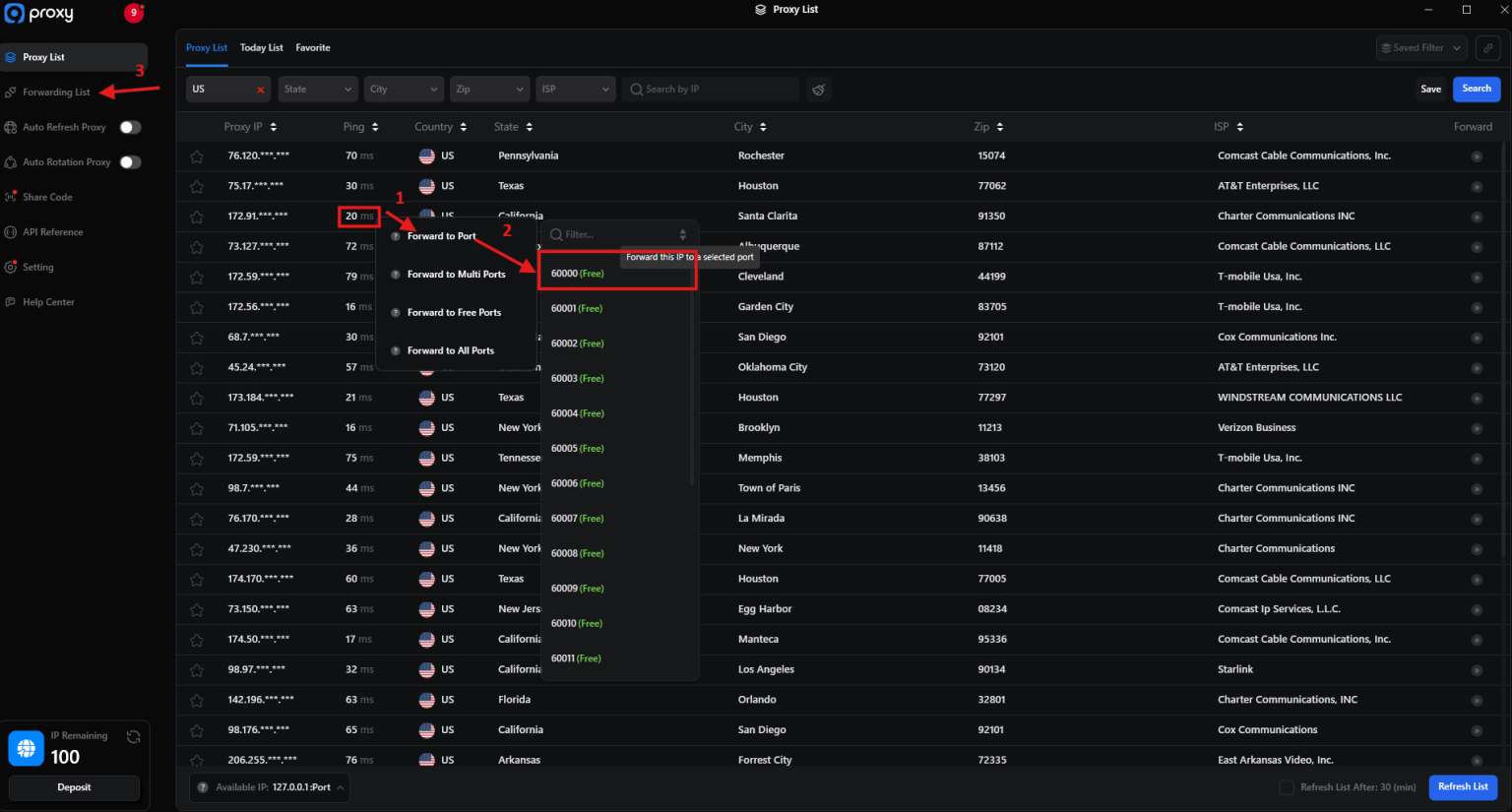Open the ISP filter dropdown
The height and width of the screenshot is (812, 1512).
(x=575, y=89)
